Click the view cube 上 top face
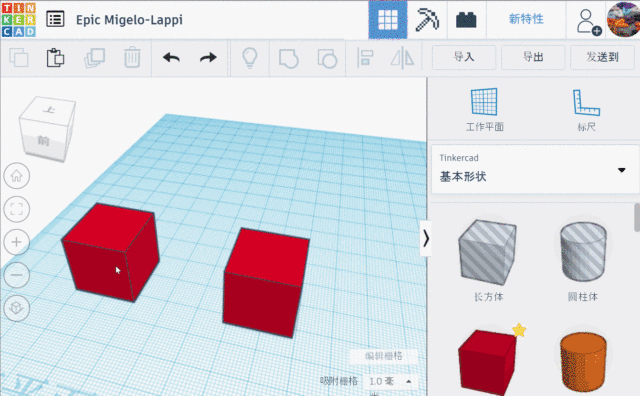 (50, 110)
